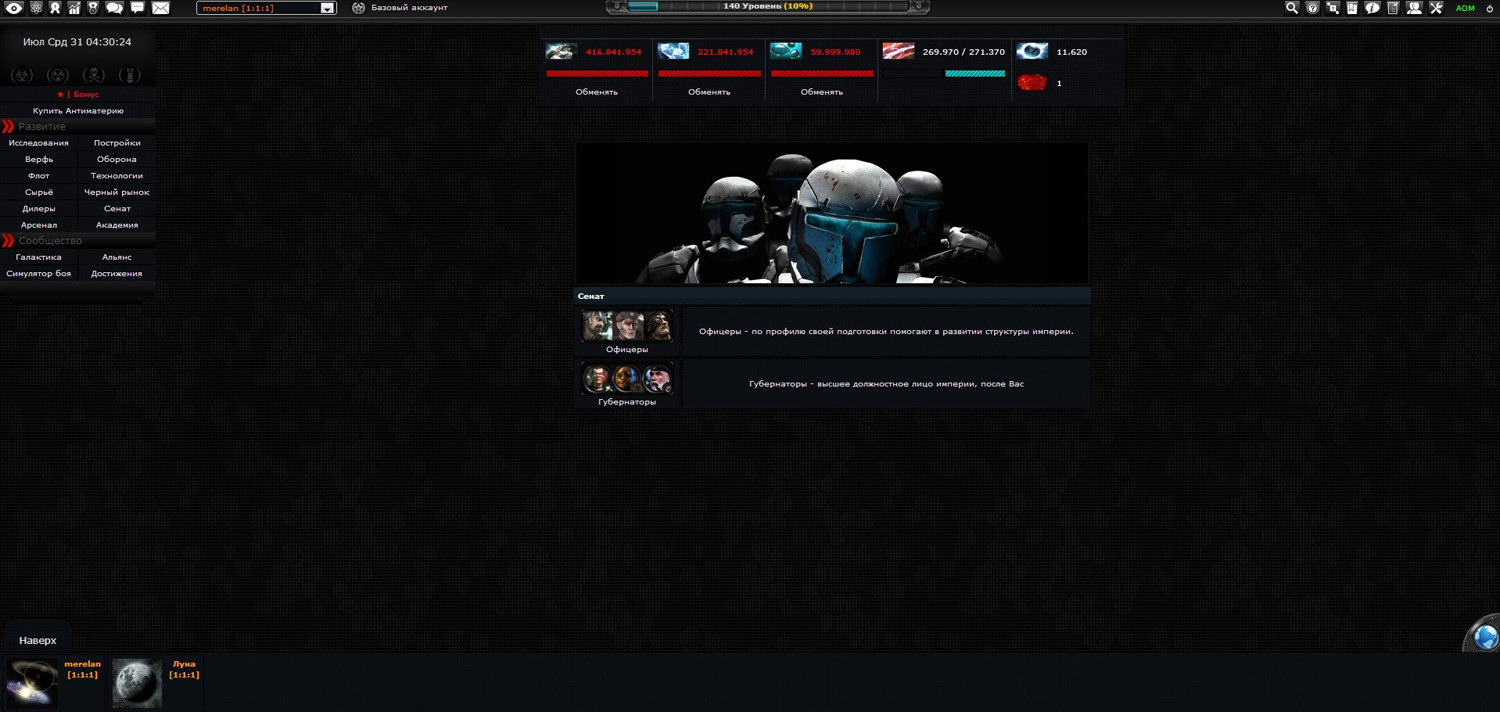Open the ADM admin link
Image resolution: width=1500 pixels, height=712 pixels.
(x=1465, y=8)
